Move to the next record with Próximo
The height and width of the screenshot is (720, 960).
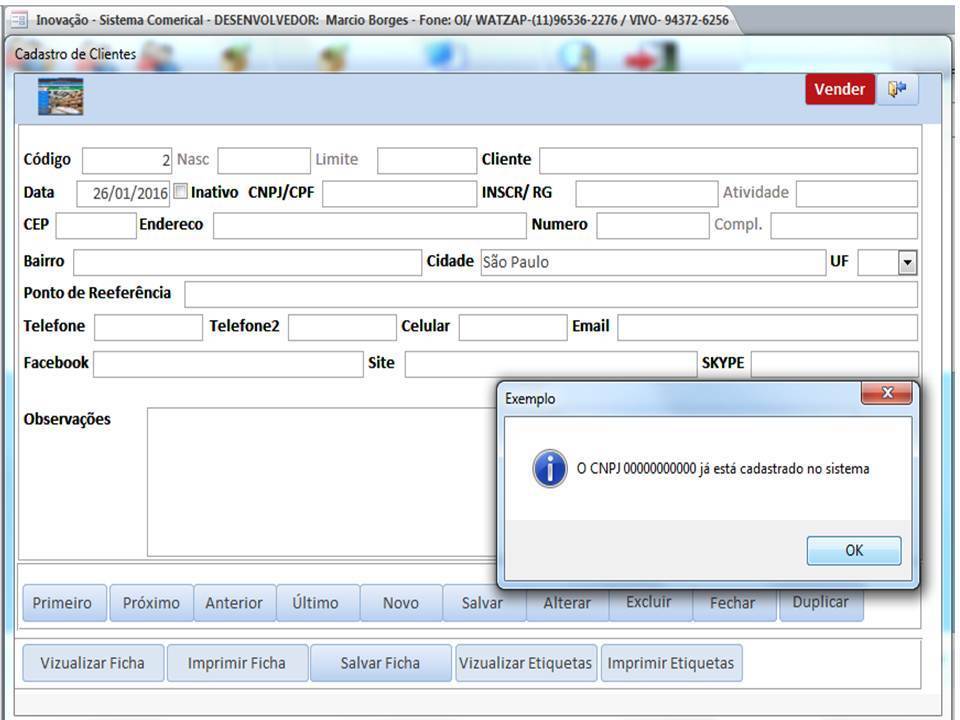(x=151, y=603)
